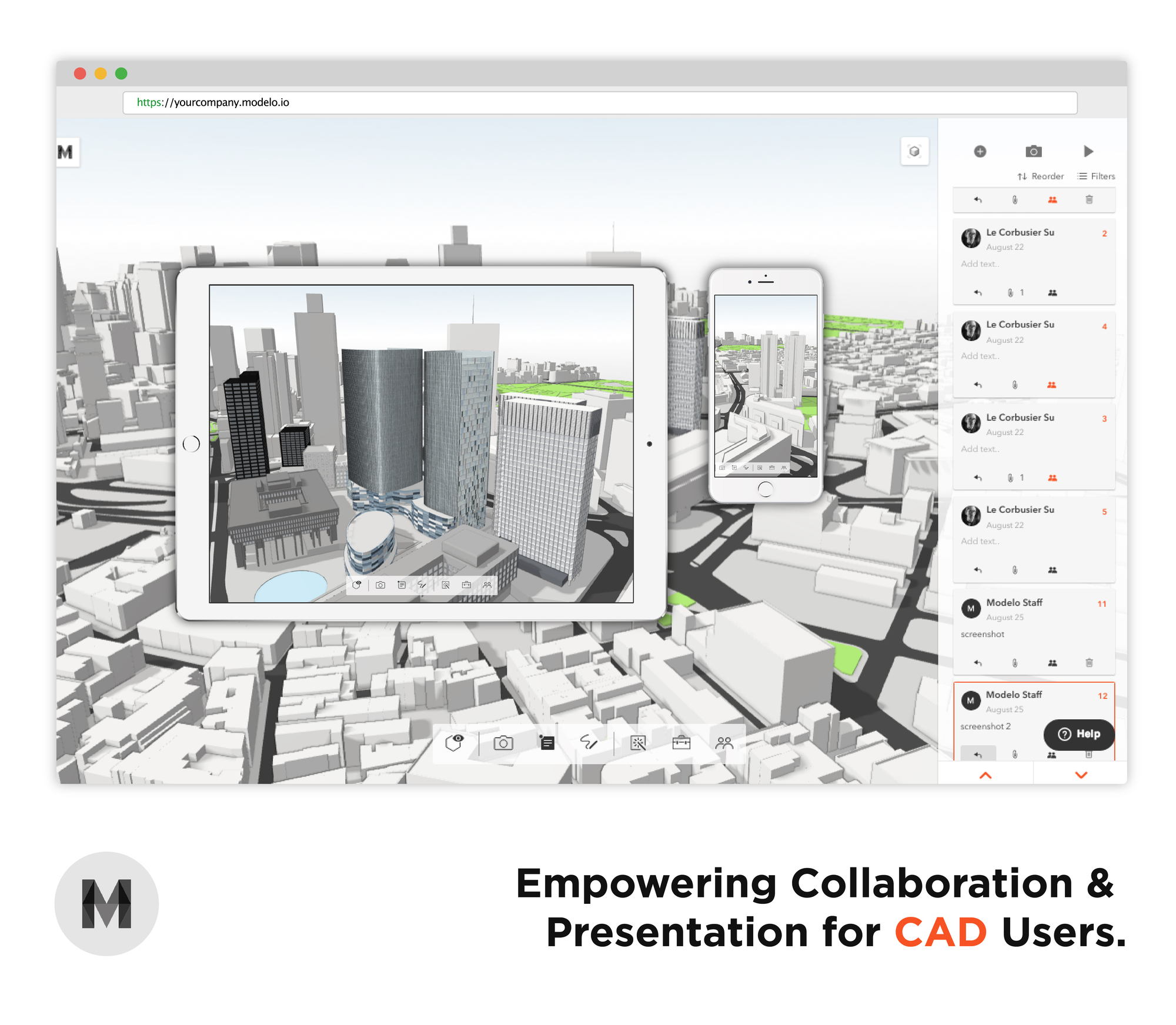Add a new comment with plus icon
1176x1025 pixels.
pos(980,152)
